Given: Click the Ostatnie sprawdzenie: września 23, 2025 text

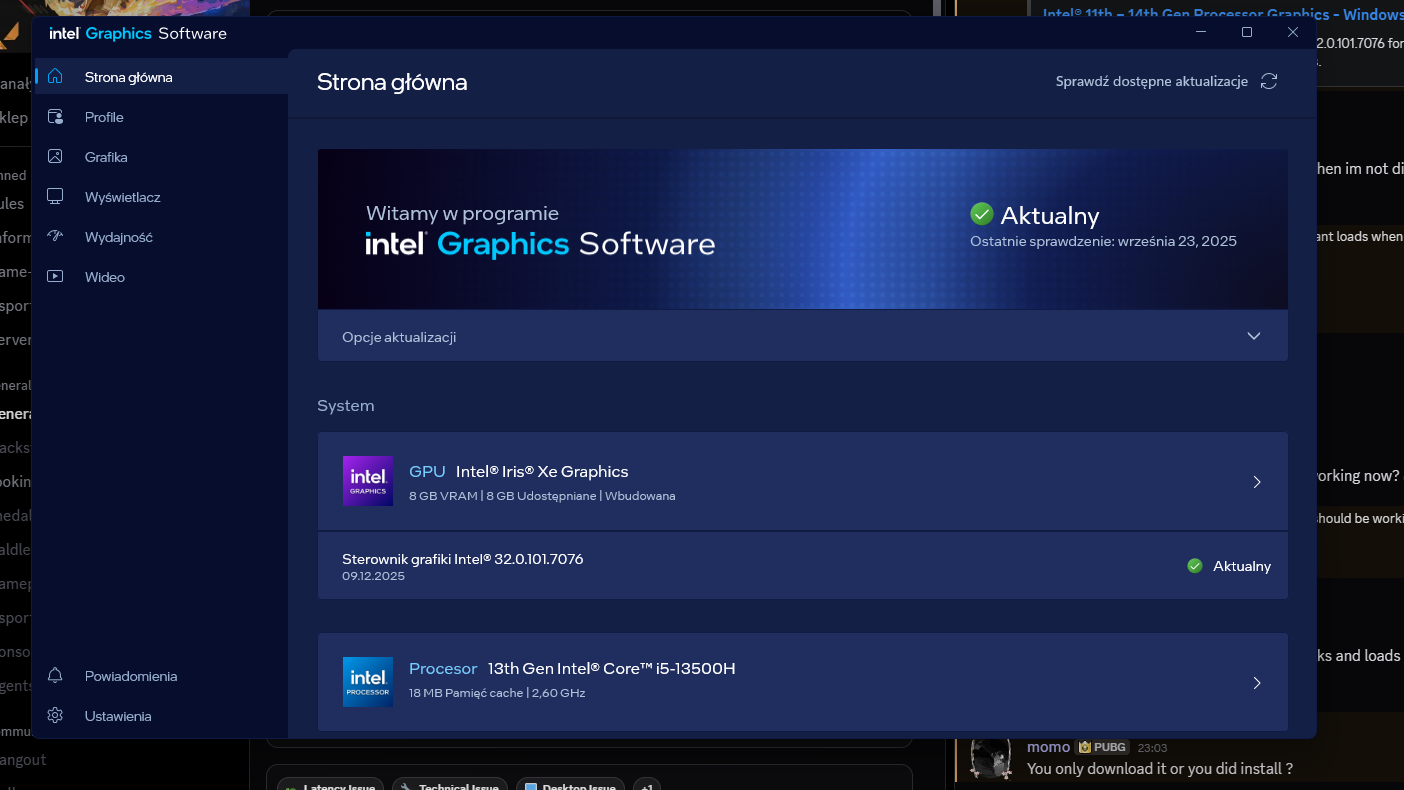Looking at the screenshot, I should coord(1103,241).
